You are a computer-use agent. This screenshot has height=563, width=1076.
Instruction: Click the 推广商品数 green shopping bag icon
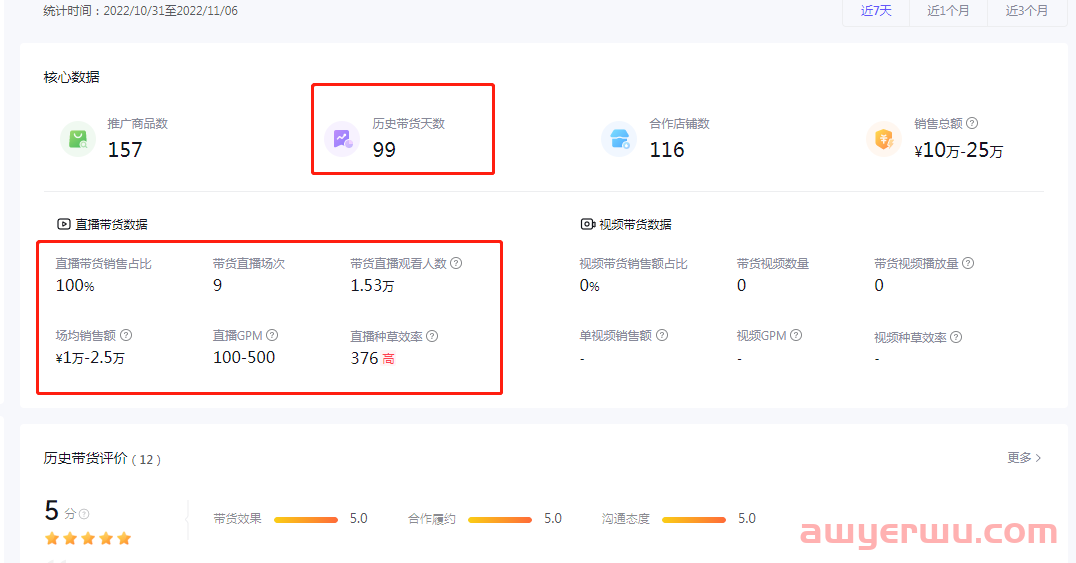pyautogui.click(x=78, y=139)
